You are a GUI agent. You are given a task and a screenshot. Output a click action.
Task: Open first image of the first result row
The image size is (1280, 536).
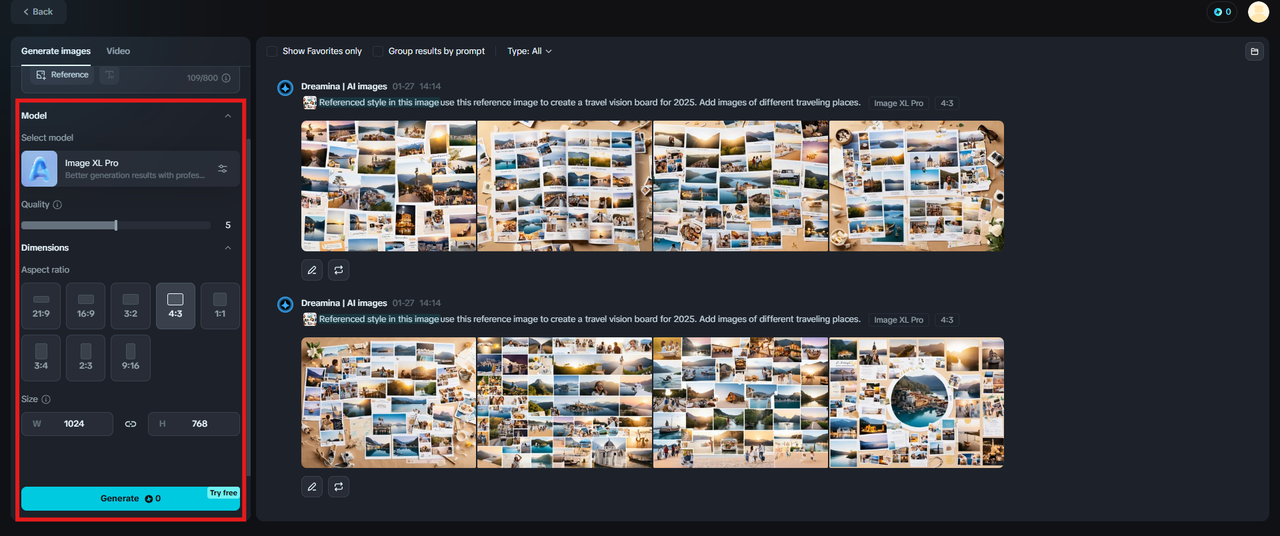389,186
